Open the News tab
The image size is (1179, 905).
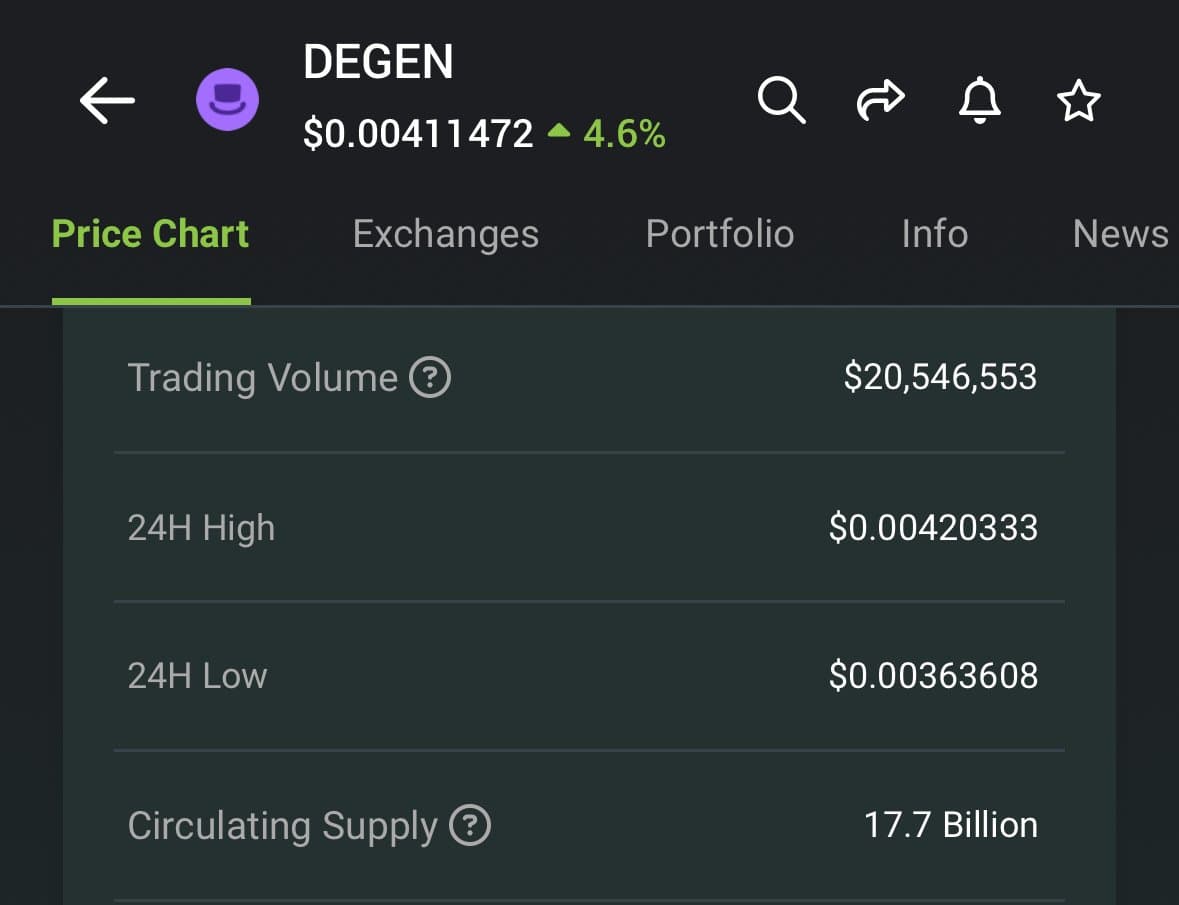tap(1120, 234)
